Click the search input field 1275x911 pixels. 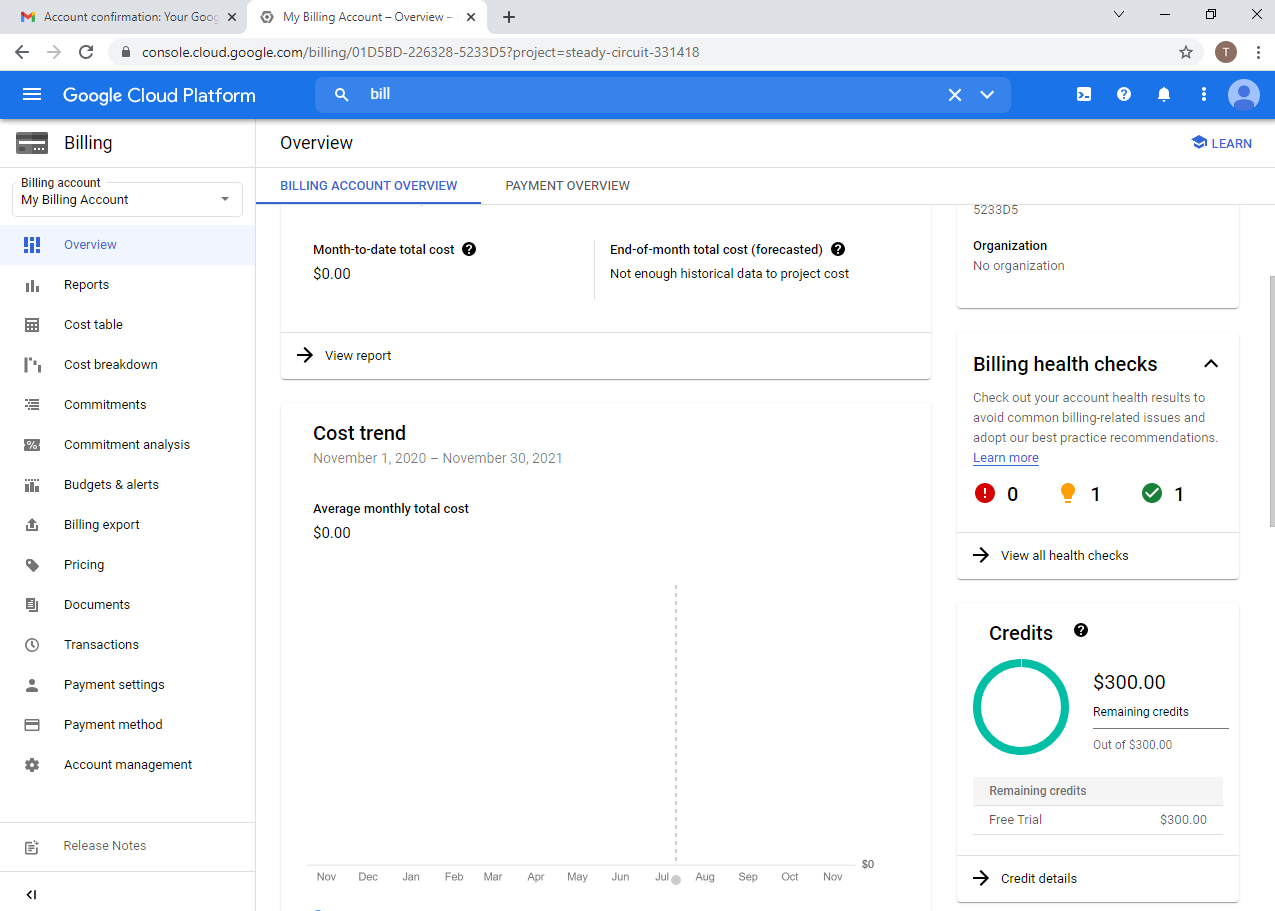tap(650, 95)
